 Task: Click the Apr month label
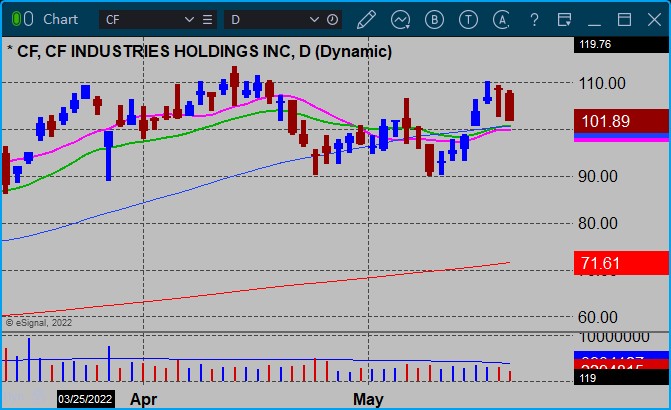click(x=143, y=399)
